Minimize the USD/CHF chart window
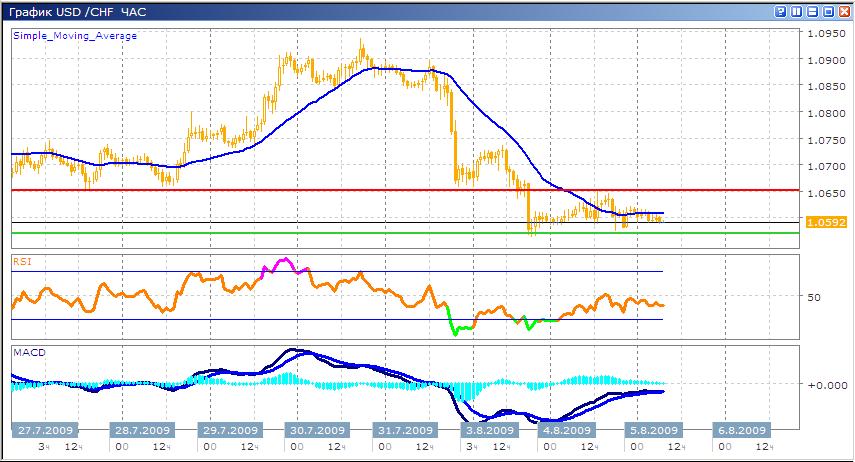855x462 pixels. point(813,11)
